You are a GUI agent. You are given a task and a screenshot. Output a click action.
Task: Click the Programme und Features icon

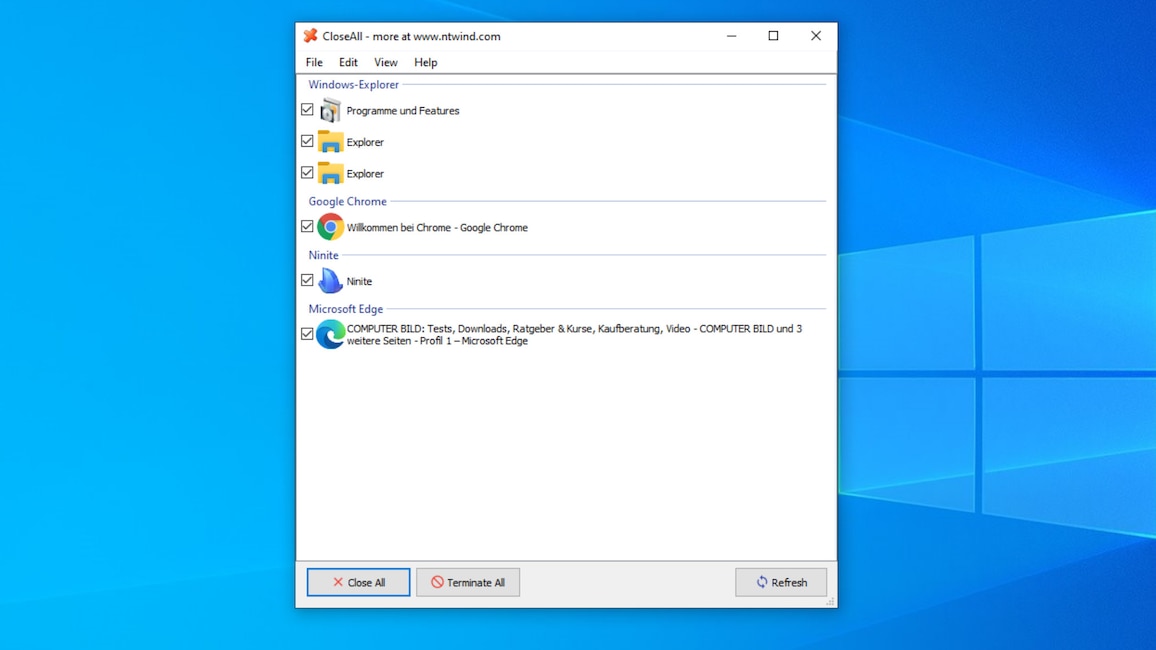[x=330, y=111]
